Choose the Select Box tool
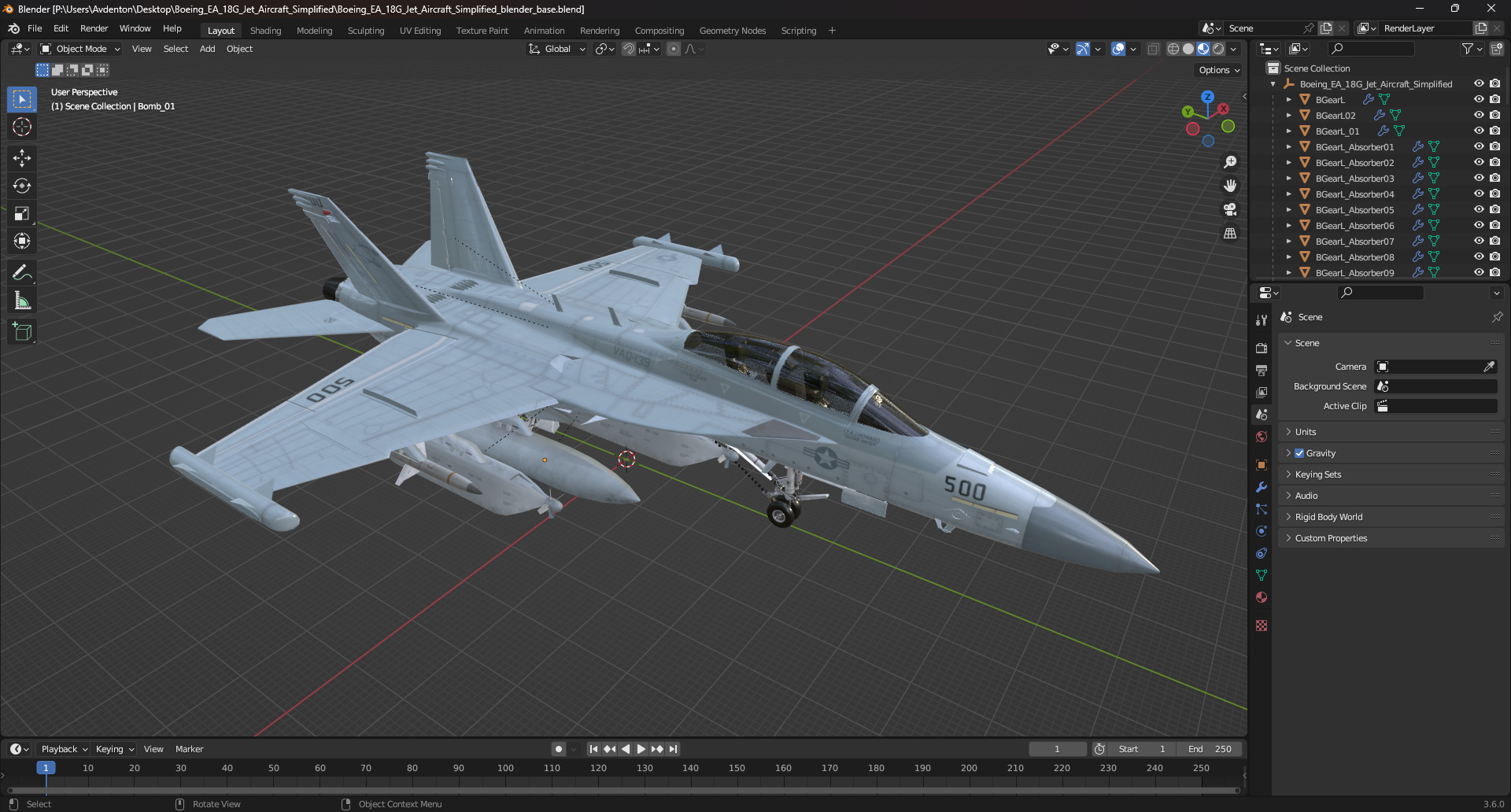The image size is (1511, 812). click(22, 99)
